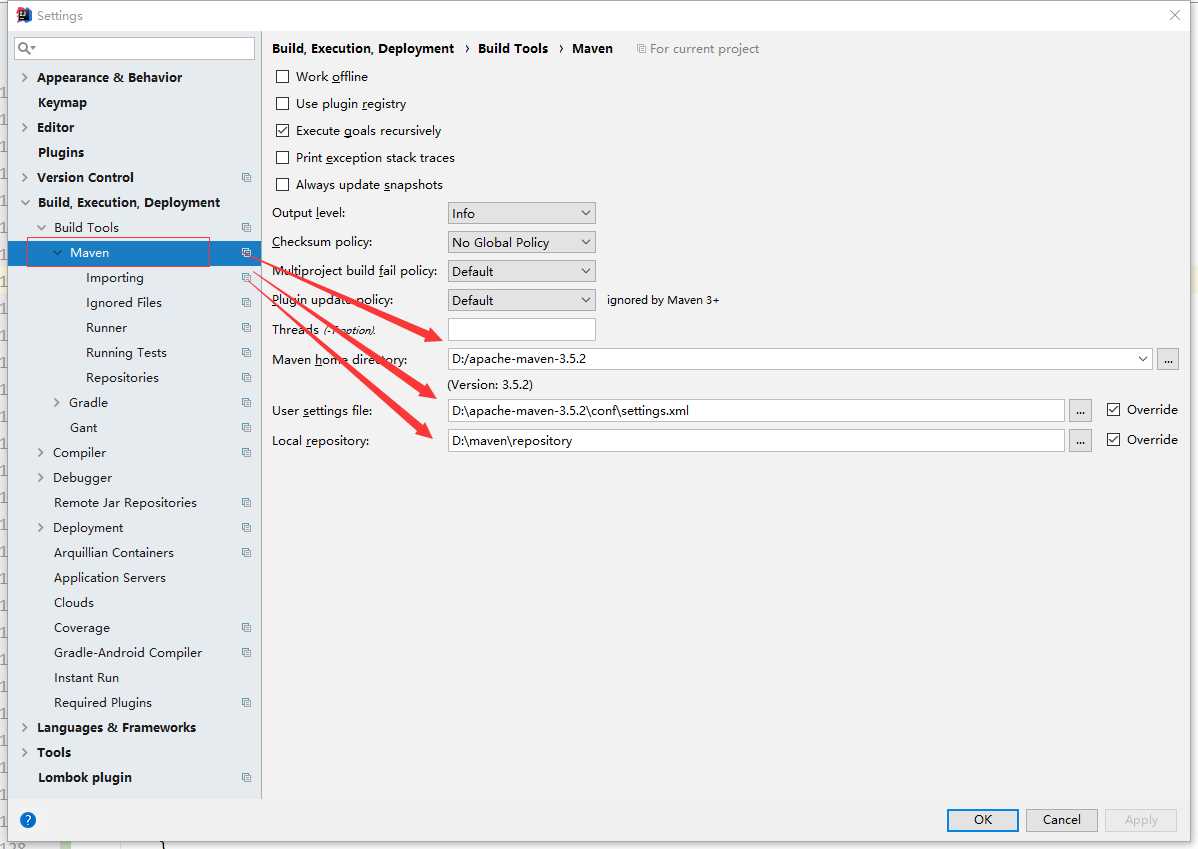This screenshot has height=849, width=1198.
Task: Click the project-level icon beside Version Control
Action: (246, 177)
